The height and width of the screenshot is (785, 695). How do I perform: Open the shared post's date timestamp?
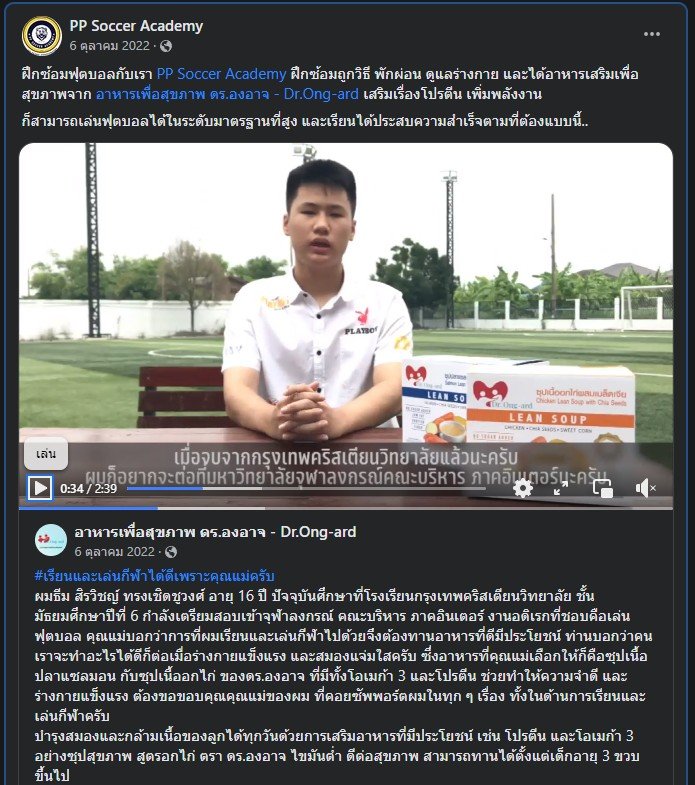point(115,552)
